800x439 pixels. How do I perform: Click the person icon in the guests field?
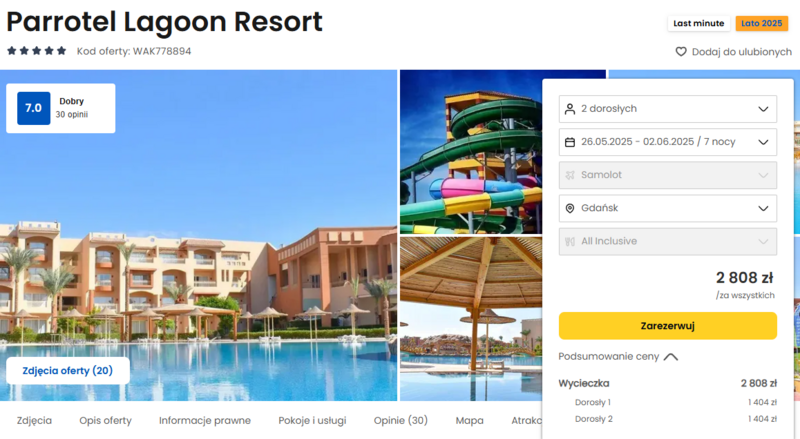click(x=570, y=109)
